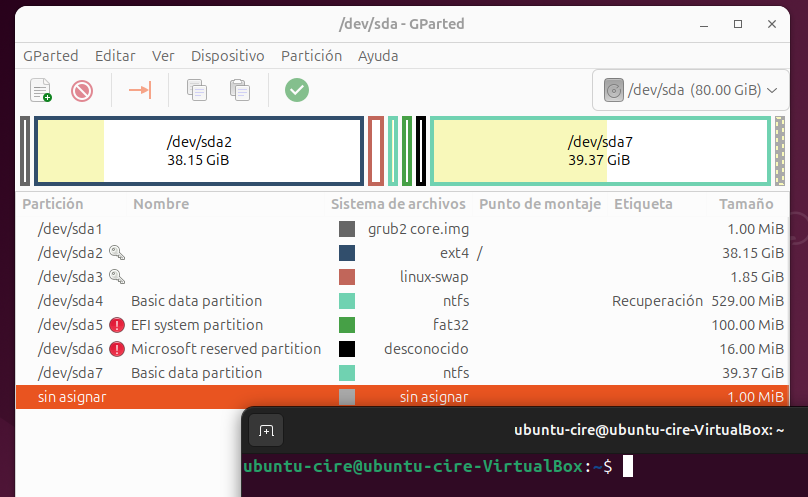Click the red warning icon on /dev/sda6
This screenshot has width=808, height=497.
pos(117,349)
